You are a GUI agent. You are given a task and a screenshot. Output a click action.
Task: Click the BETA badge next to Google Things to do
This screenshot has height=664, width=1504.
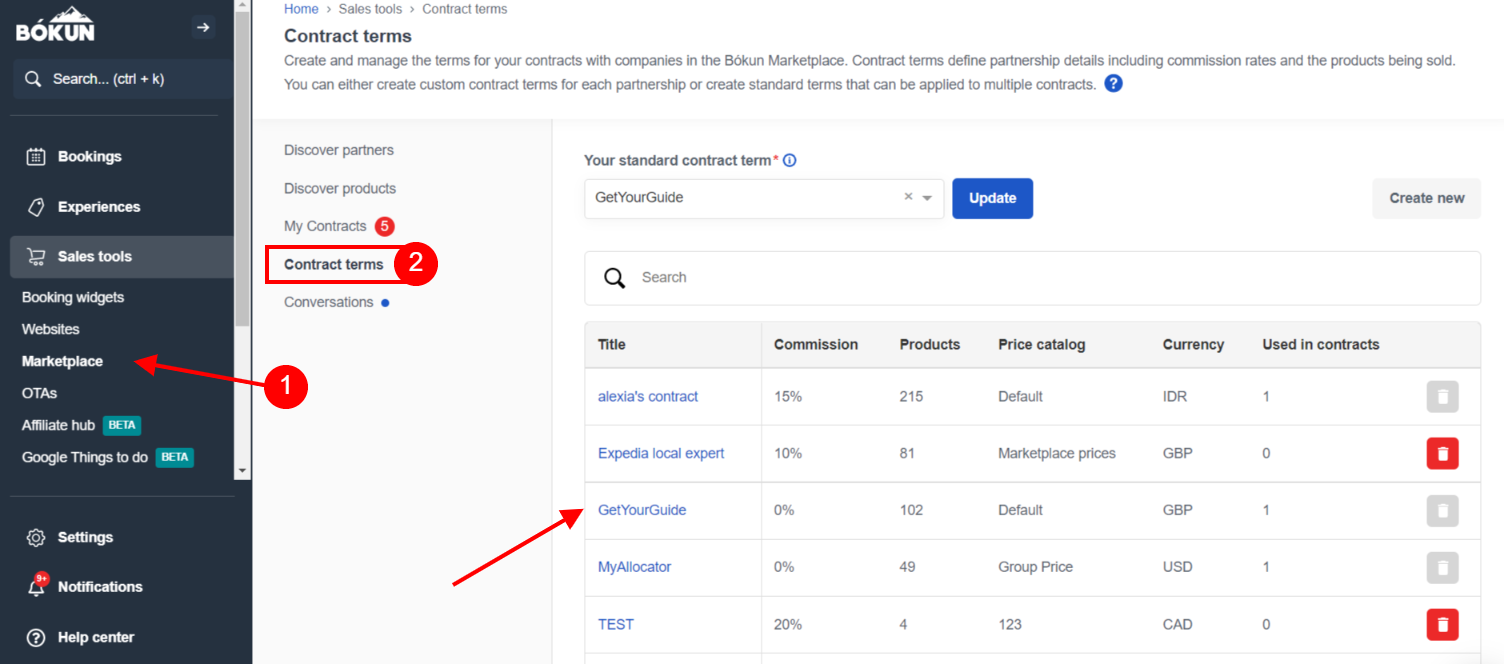[x=175, y=457]
